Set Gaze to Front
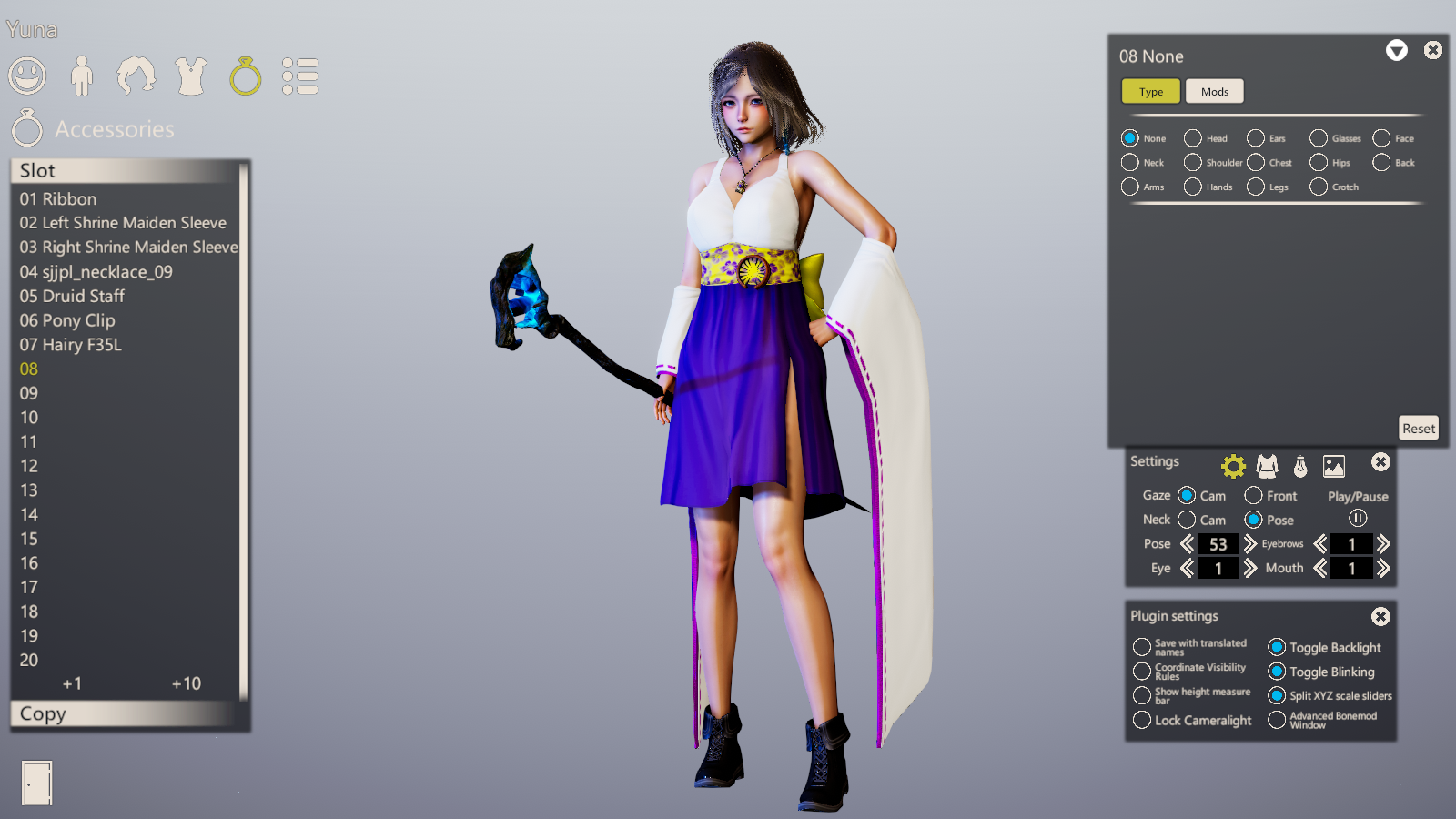Screen dimensions: 1456x819 pos(1254,495)
